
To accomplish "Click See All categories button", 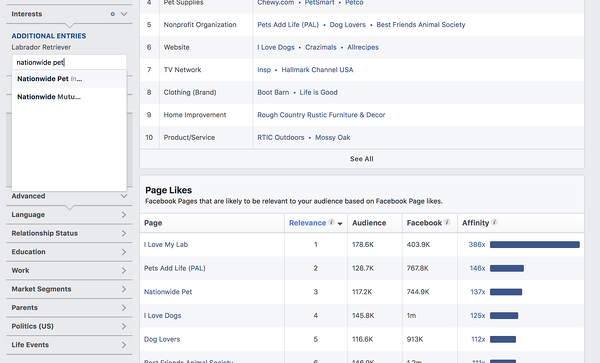I will coord(362,159).
